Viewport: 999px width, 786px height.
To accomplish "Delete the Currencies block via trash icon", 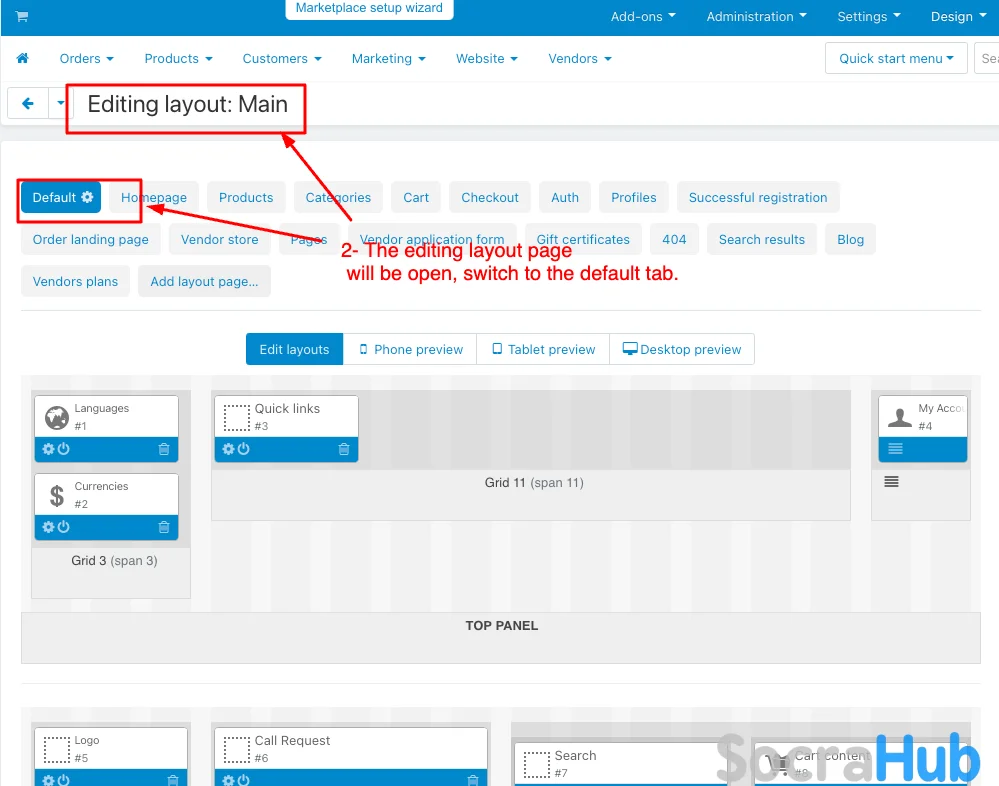I will tap(164, 527).
